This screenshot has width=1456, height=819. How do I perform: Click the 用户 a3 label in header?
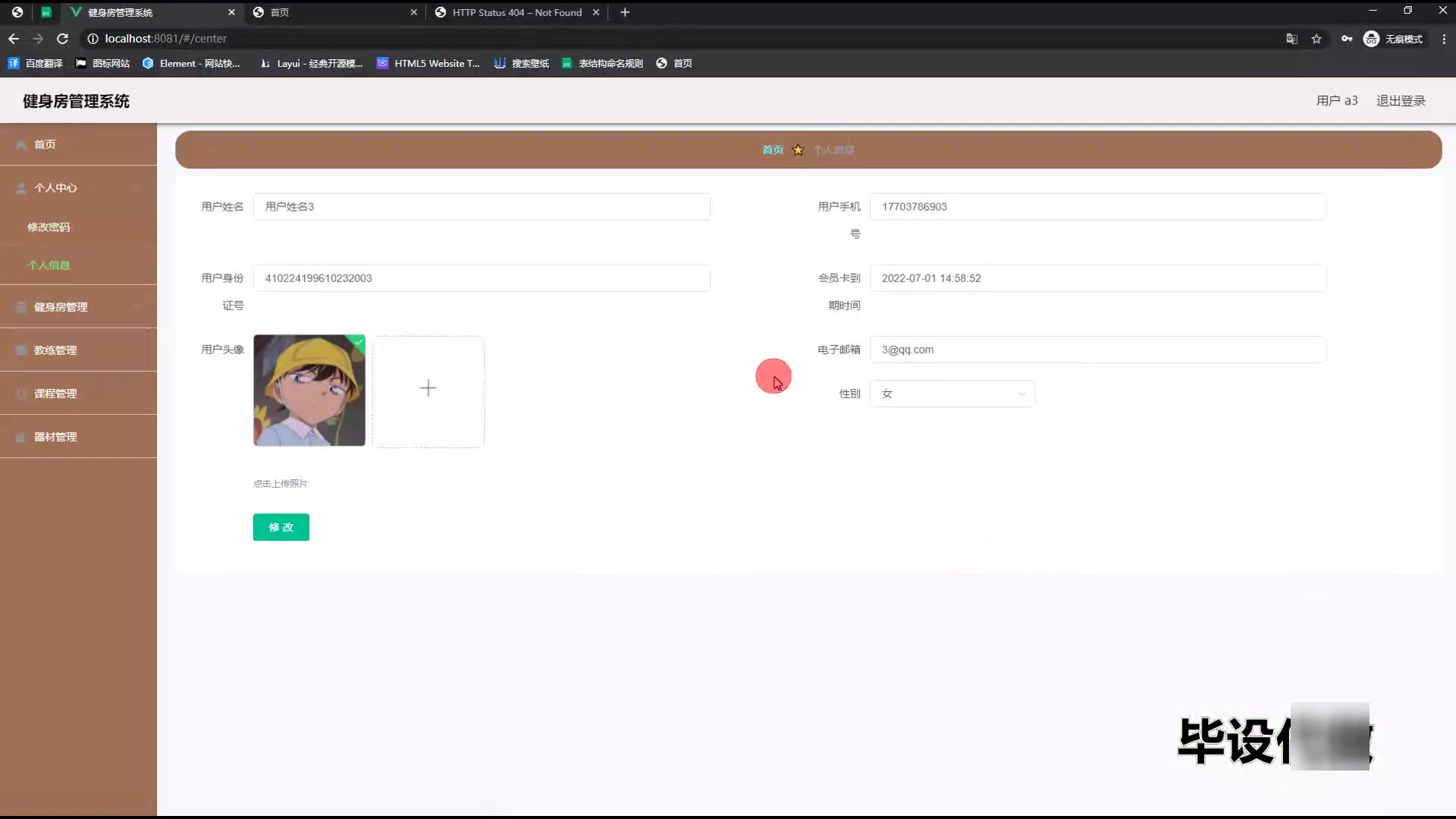1337,101
